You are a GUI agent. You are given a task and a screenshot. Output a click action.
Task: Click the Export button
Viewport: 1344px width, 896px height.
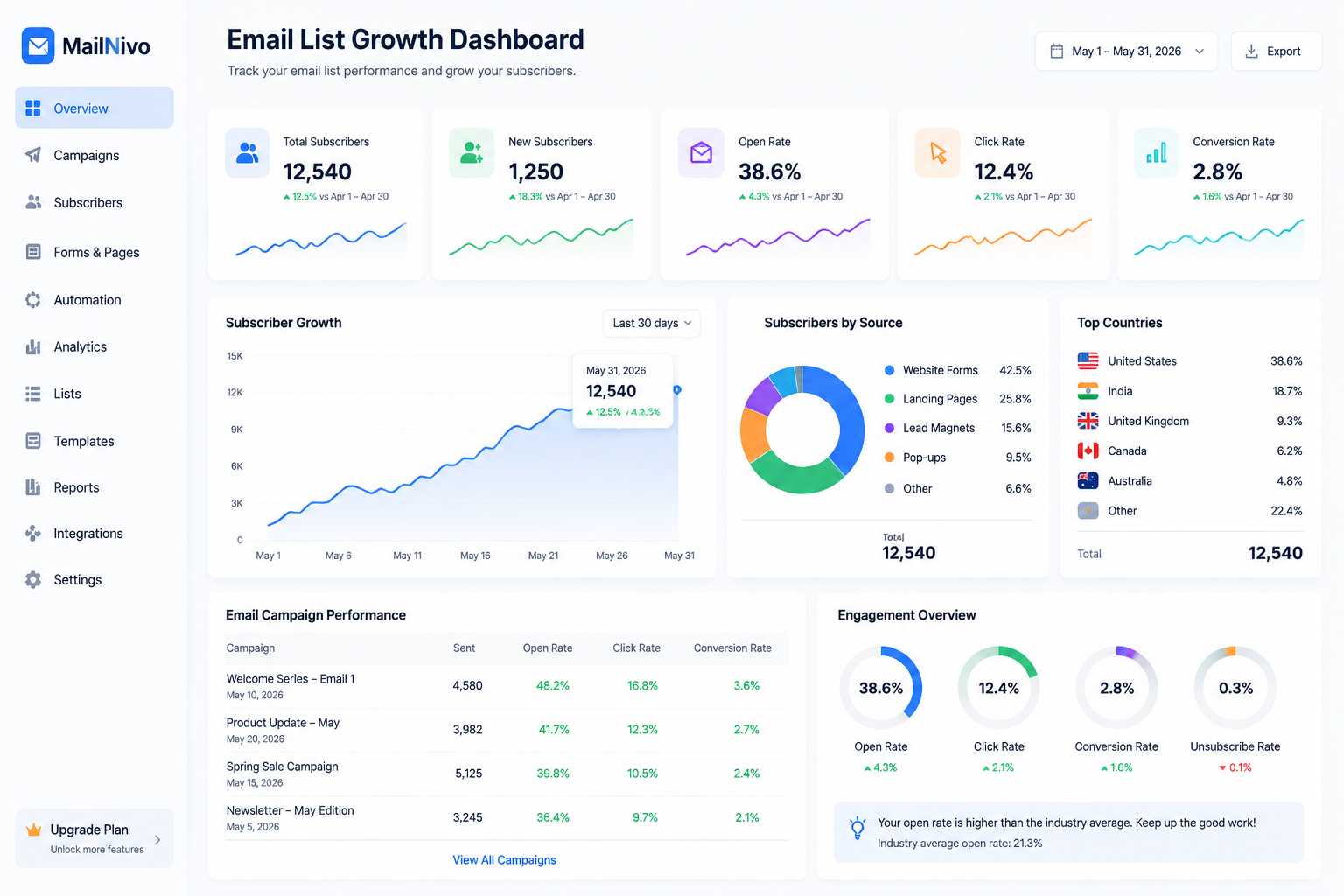[x=1276, y=52]
